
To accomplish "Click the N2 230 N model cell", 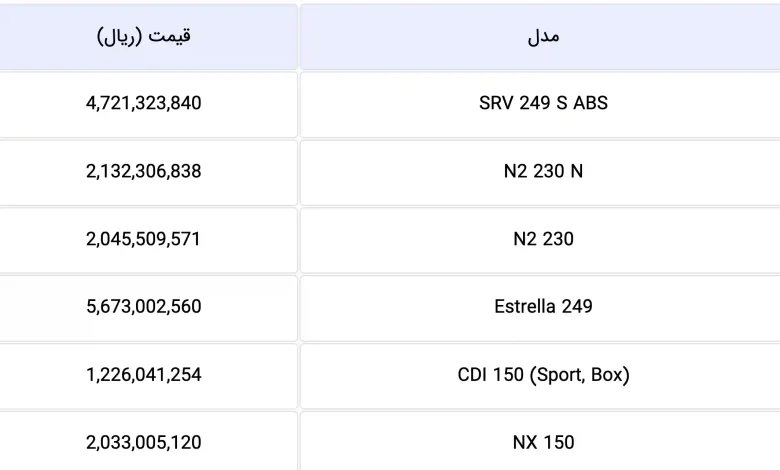I will click(540, 172).
